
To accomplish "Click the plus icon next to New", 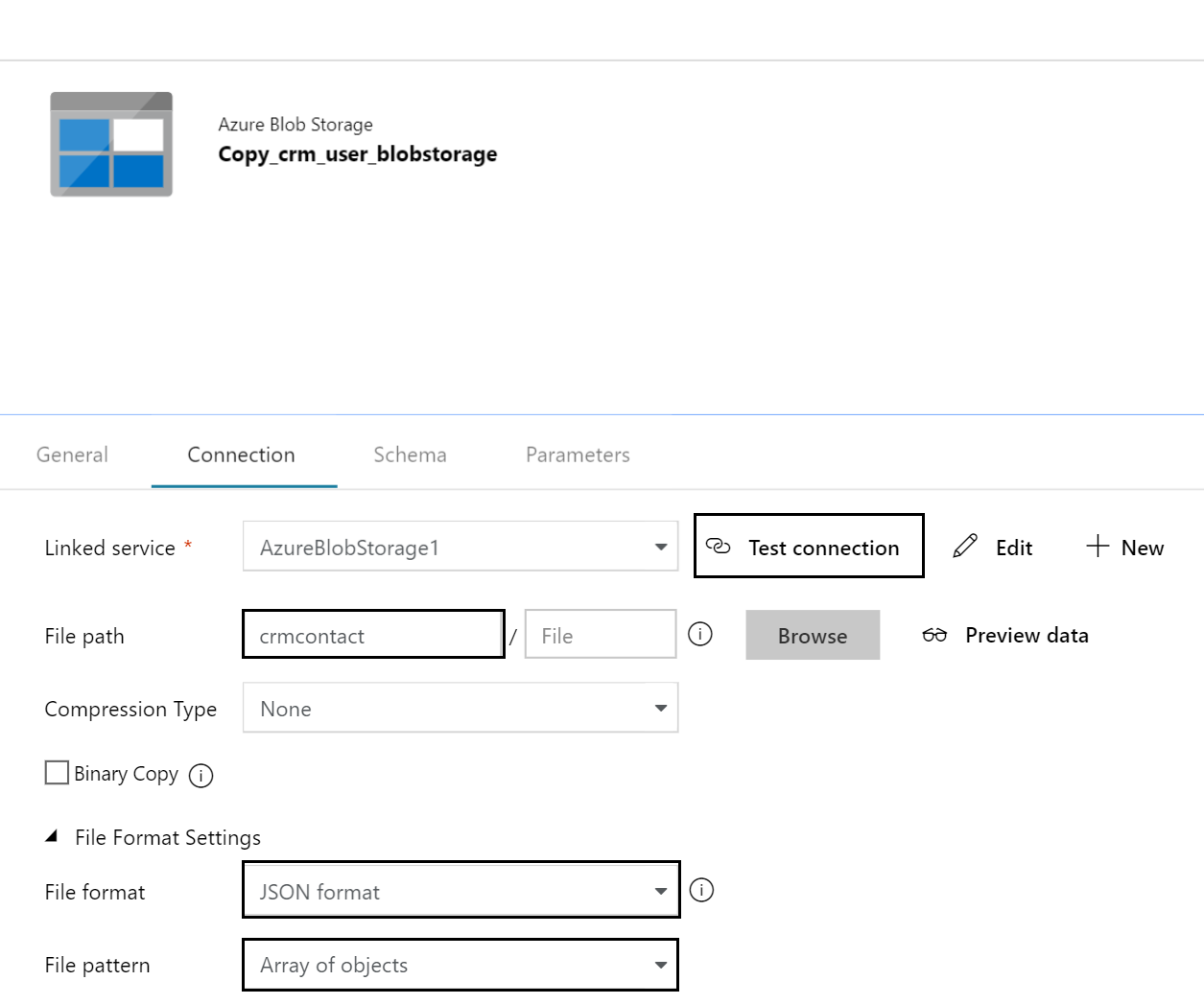I will click(x=1098, y=547).
